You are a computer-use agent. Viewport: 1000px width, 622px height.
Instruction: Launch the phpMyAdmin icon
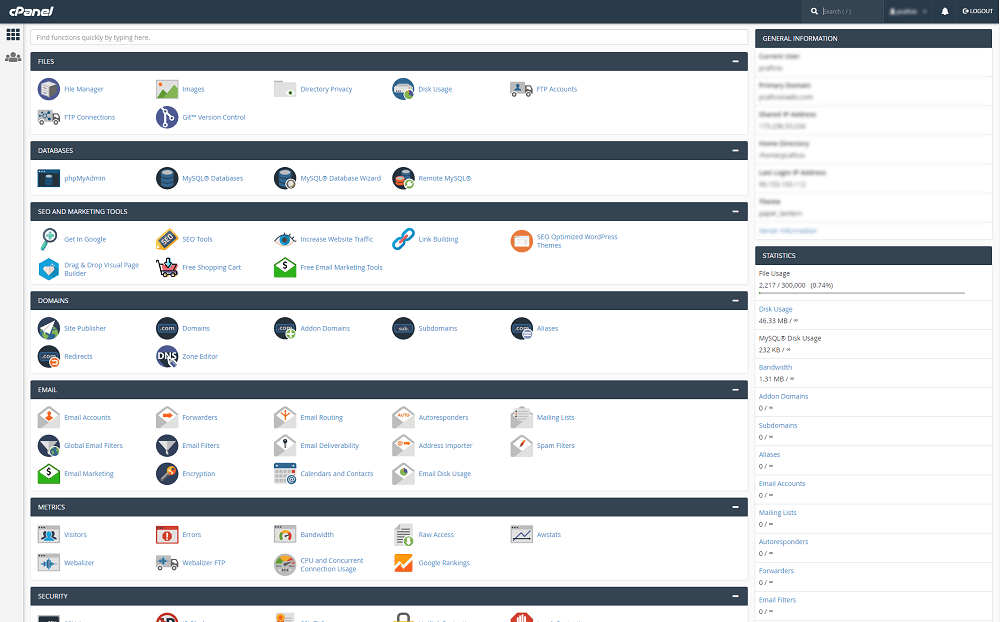(x=48, y=178)
